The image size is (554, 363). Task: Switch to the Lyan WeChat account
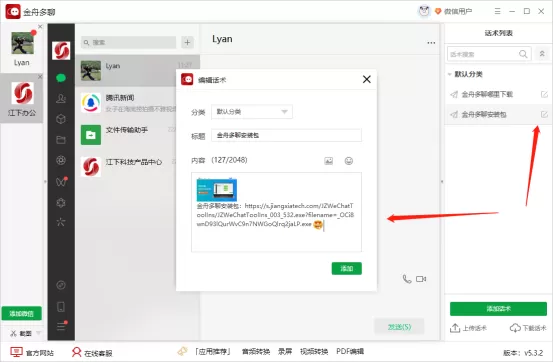click(x=22, y=49)
